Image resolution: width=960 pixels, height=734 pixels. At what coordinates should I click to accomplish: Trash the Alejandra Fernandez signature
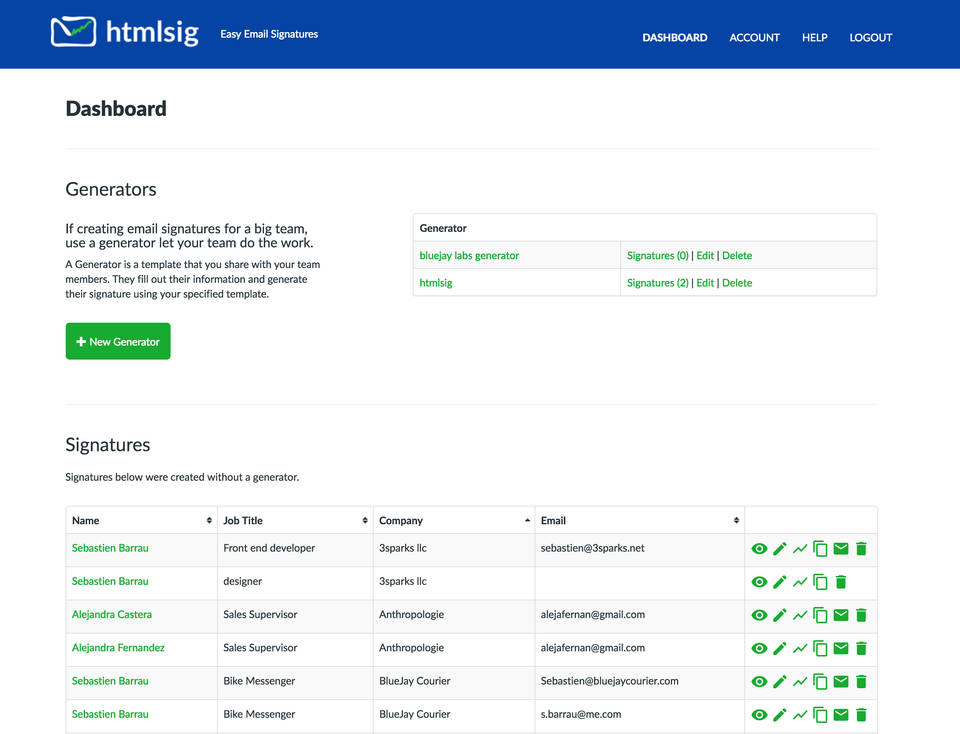[x=861, y=648]
